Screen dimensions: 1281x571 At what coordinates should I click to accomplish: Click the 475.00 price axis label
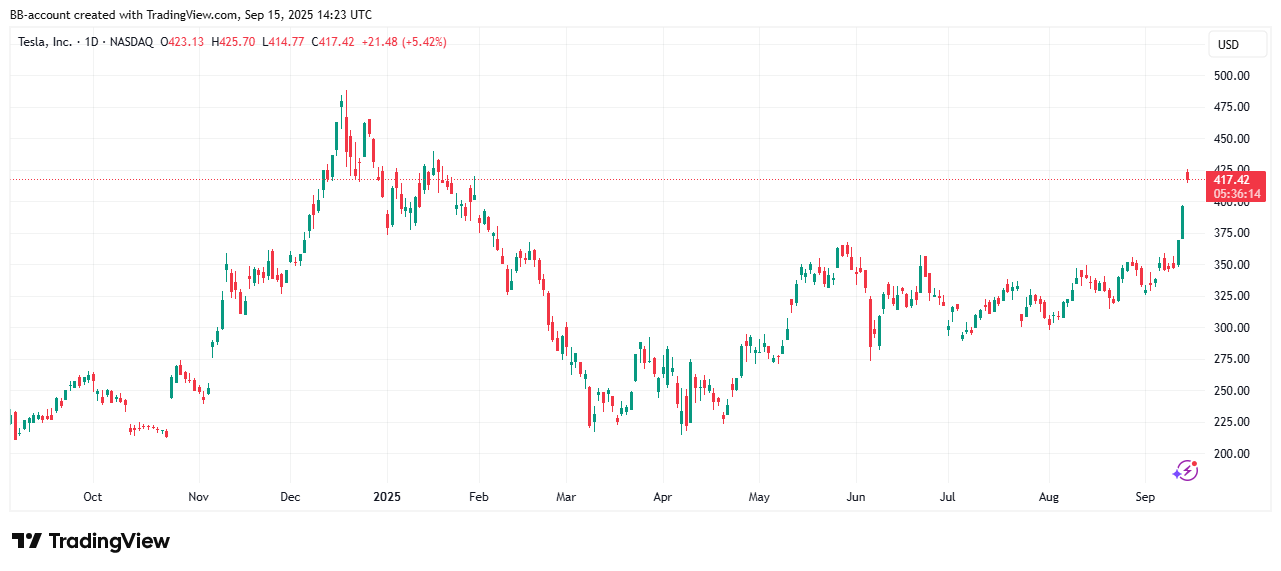[x=1233, y=107]
